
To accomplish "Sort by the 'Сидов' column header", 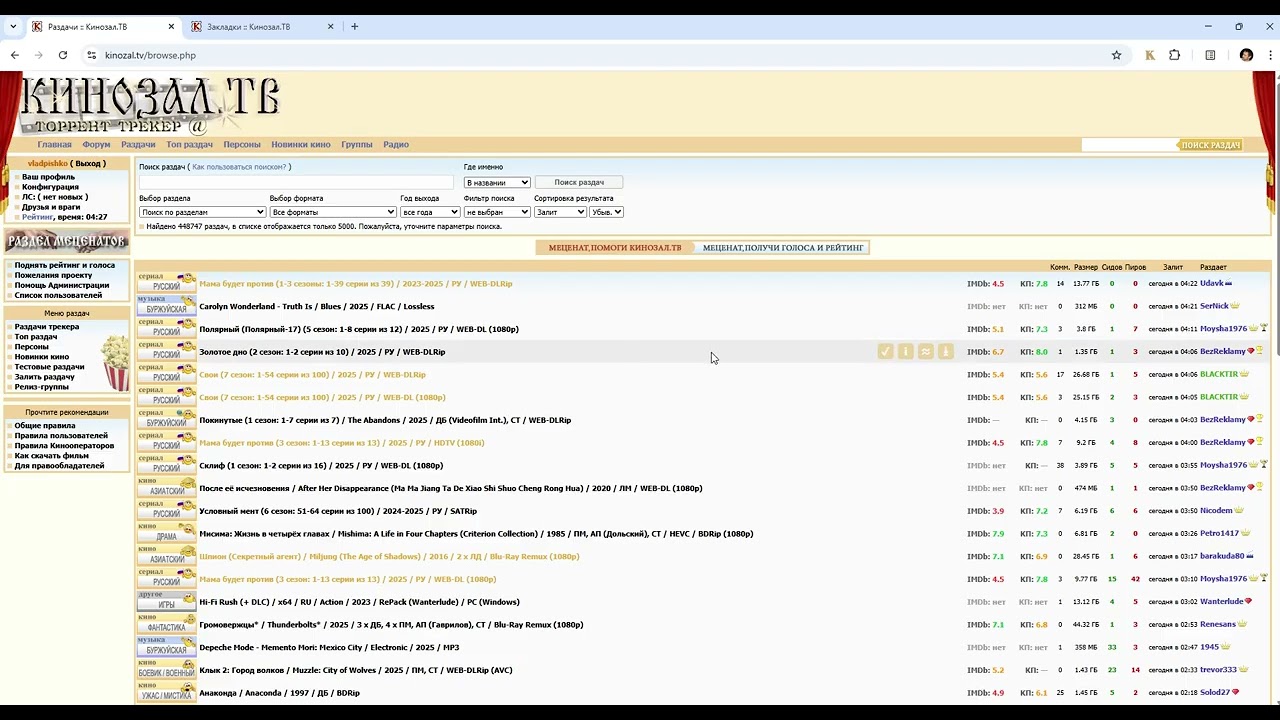I will coord(1112,268).
